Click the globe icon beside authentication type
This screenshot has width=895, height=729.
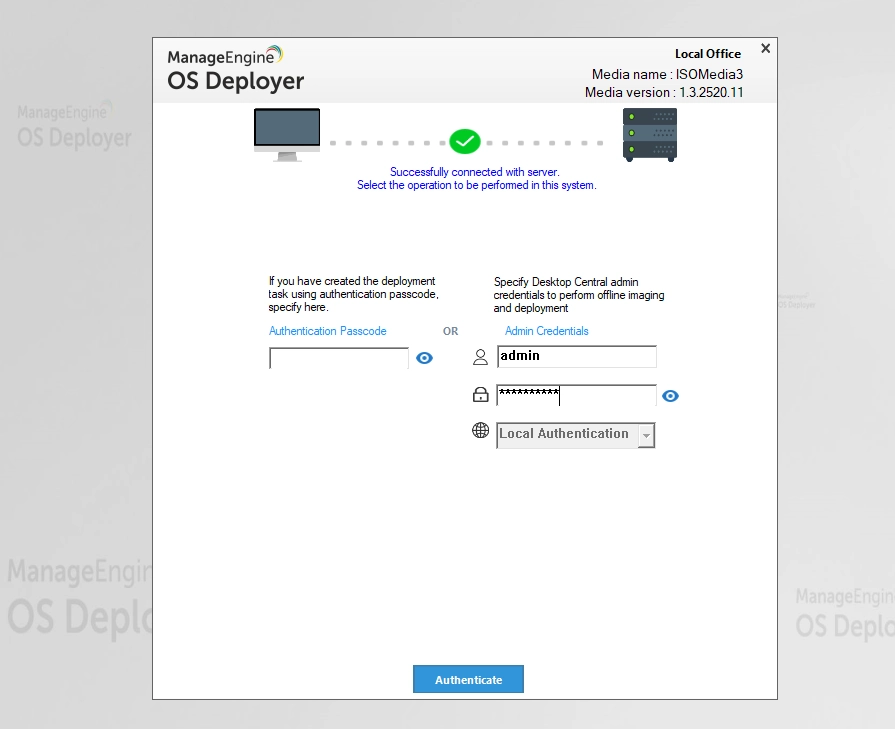point(481,430)
